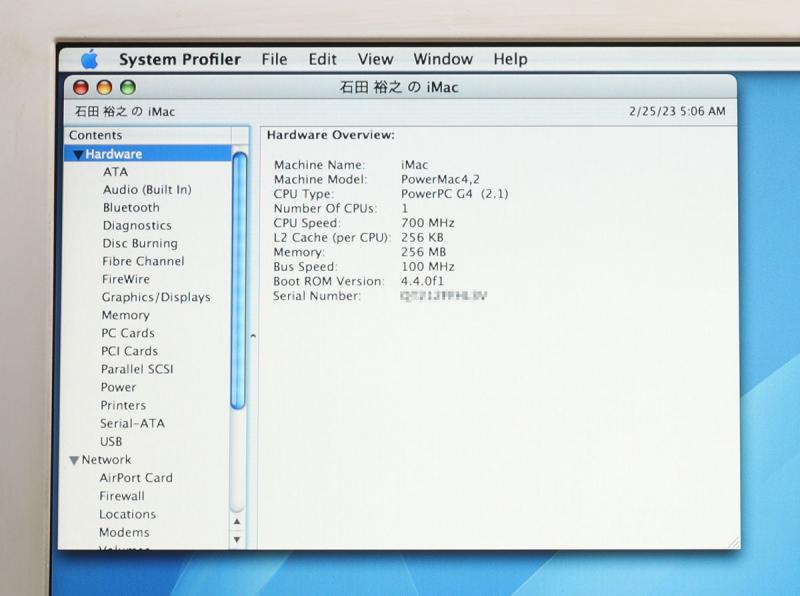
Task: Select Graphics/Displays in the Contents list
Action: [x=156, y=297]
